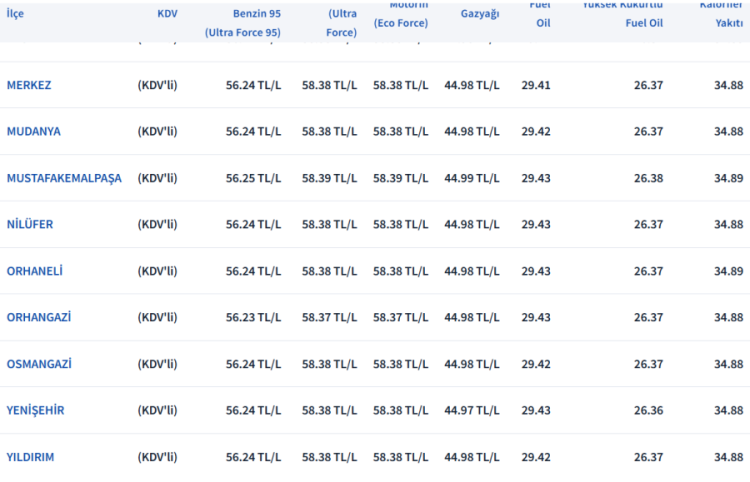Click the MUDANYA district link

[x=33, y=131]
